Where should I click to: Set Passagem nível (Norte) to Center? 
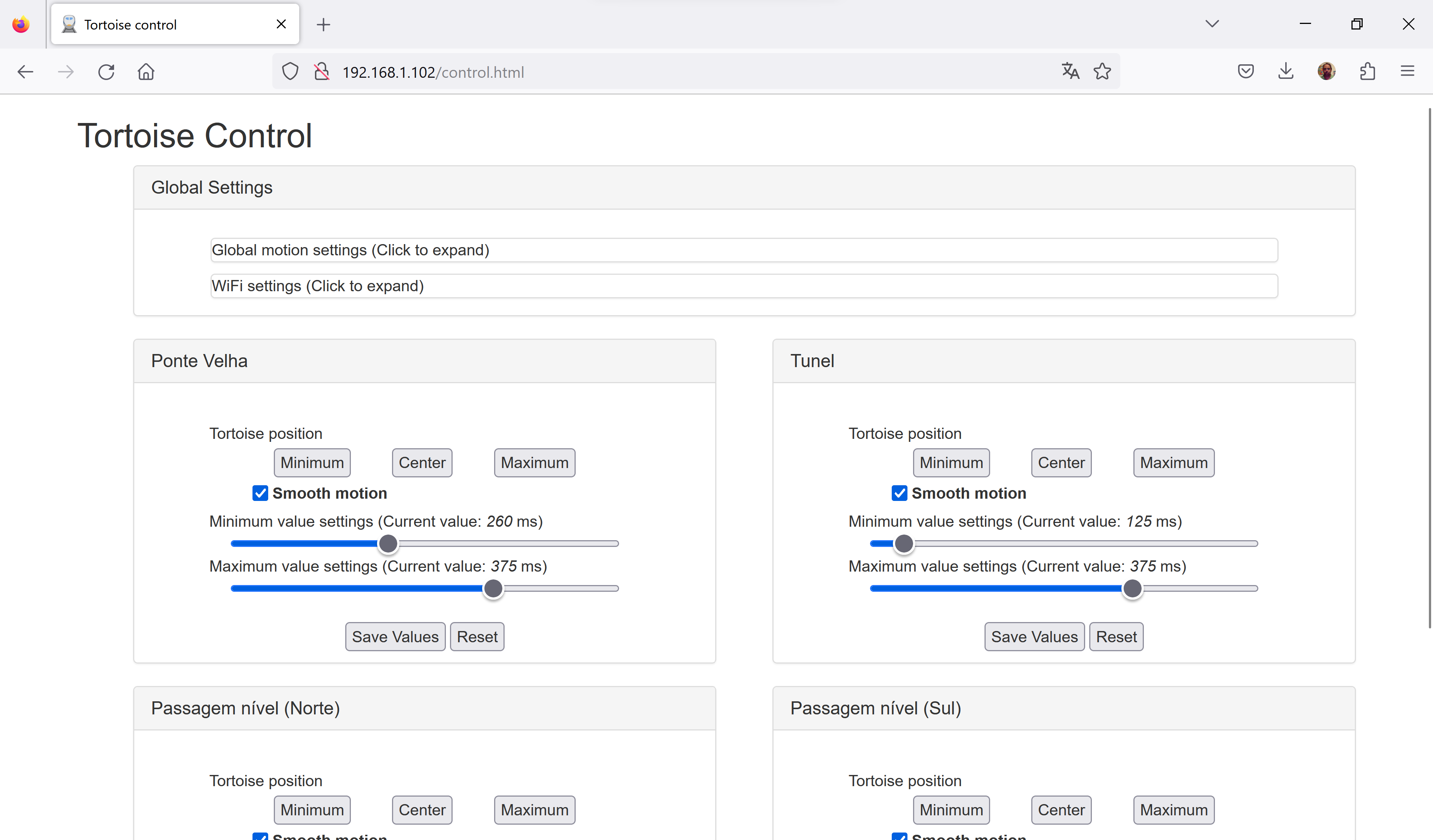click(422, 810)
